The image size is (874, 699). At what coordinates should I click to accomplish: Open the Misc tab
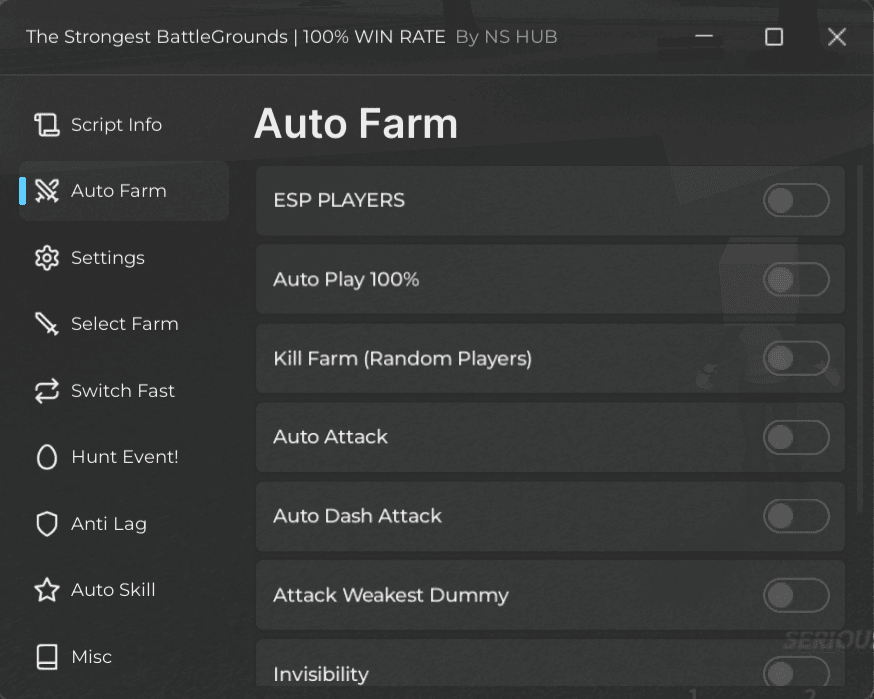pyautogui.click(x=124, y=657)
